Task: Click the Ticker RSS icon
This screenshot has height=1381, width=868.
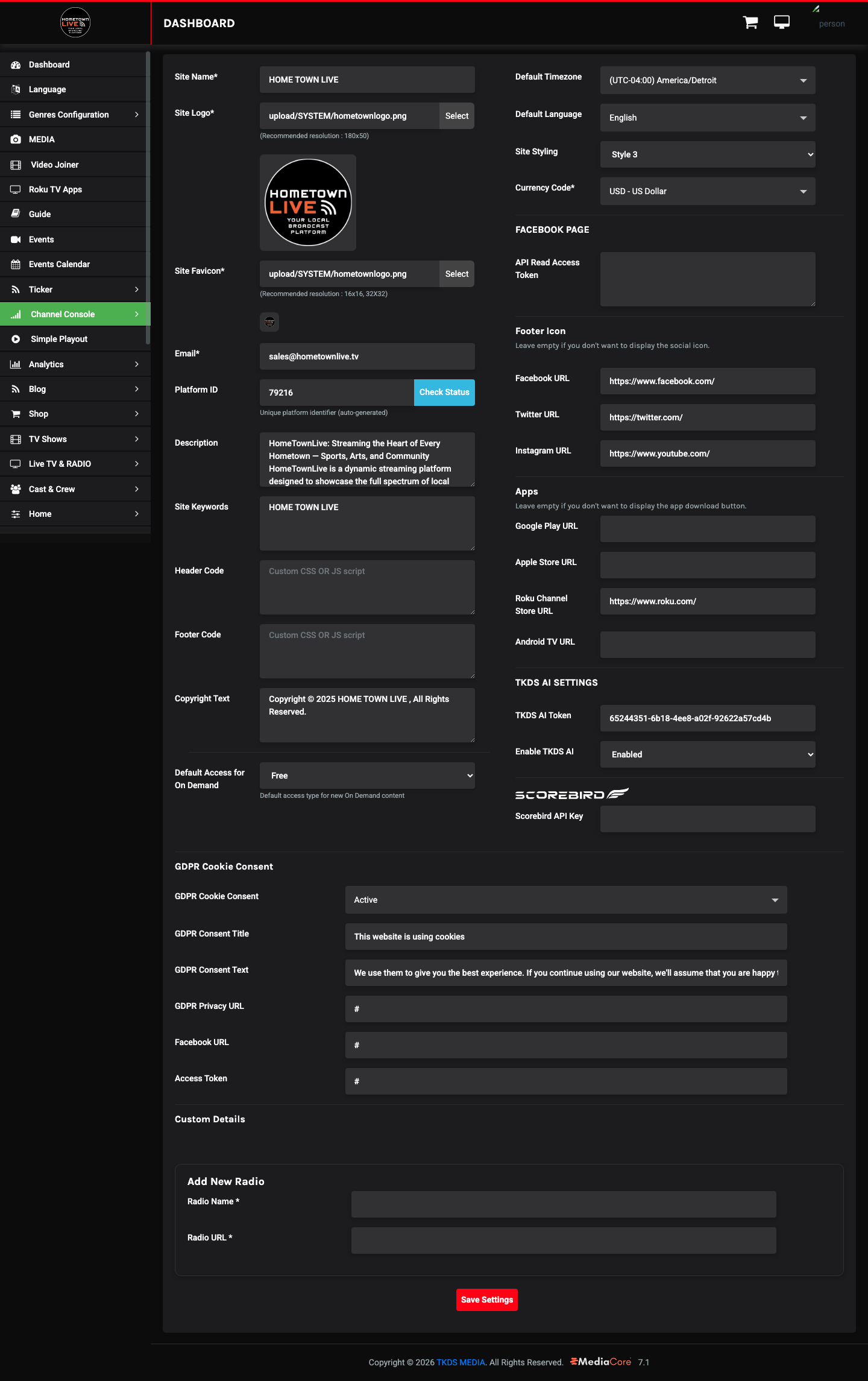Action: click(x=16, y=289)
